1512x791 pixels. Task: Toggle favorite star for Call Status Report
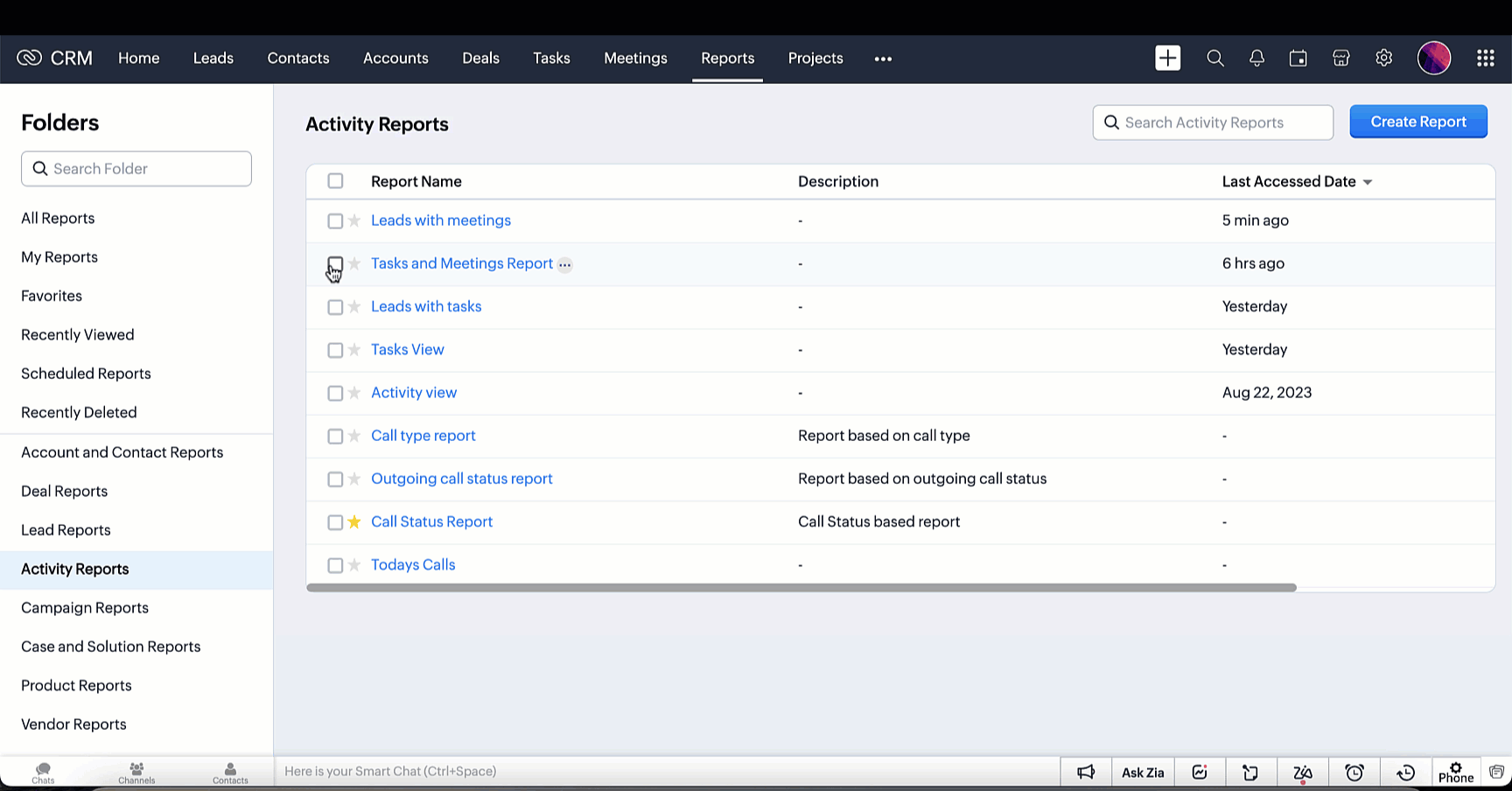(x=354, y=522)
